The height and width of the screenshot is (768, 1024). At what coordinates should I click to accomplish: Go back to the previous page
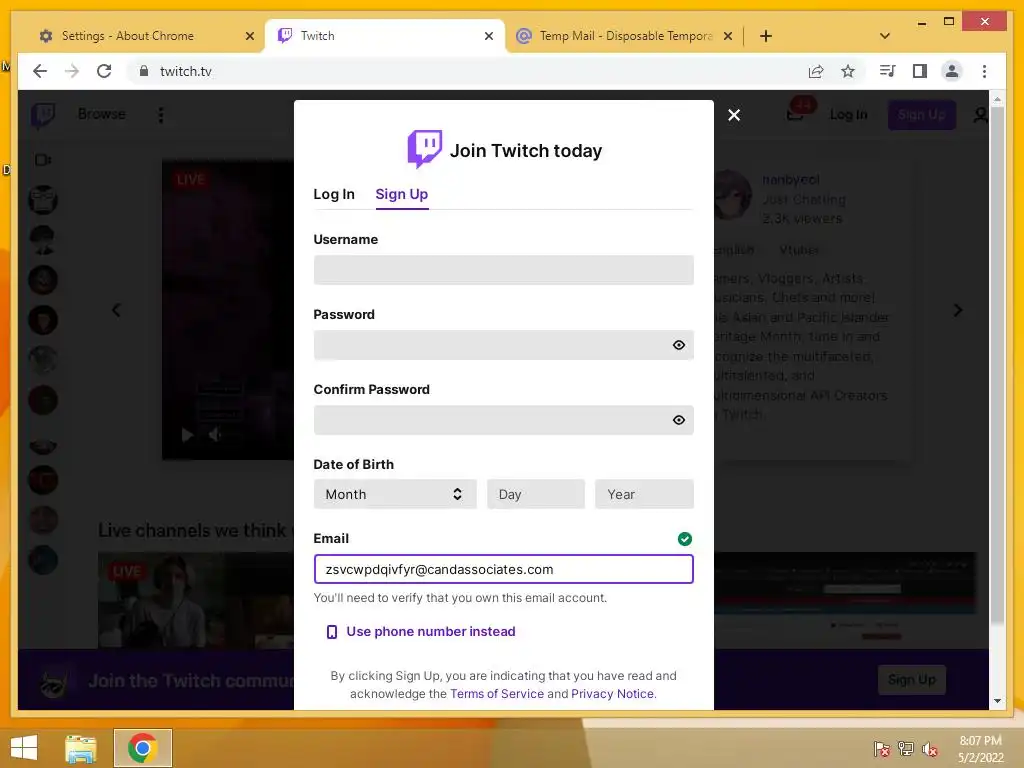pos(40,71)
